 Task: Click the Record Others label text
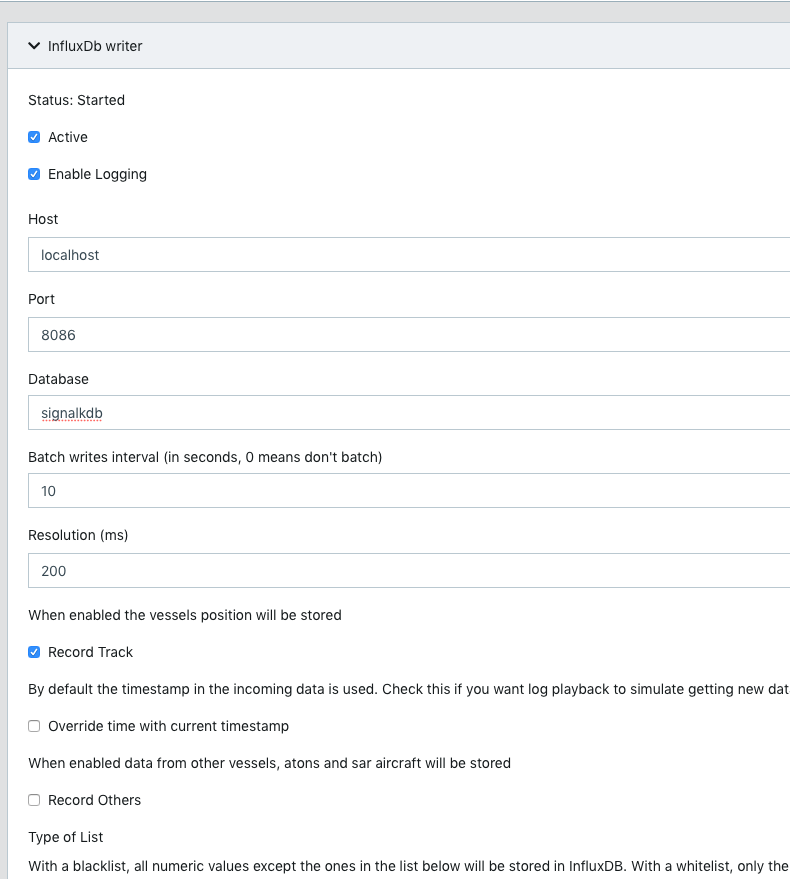93,799
